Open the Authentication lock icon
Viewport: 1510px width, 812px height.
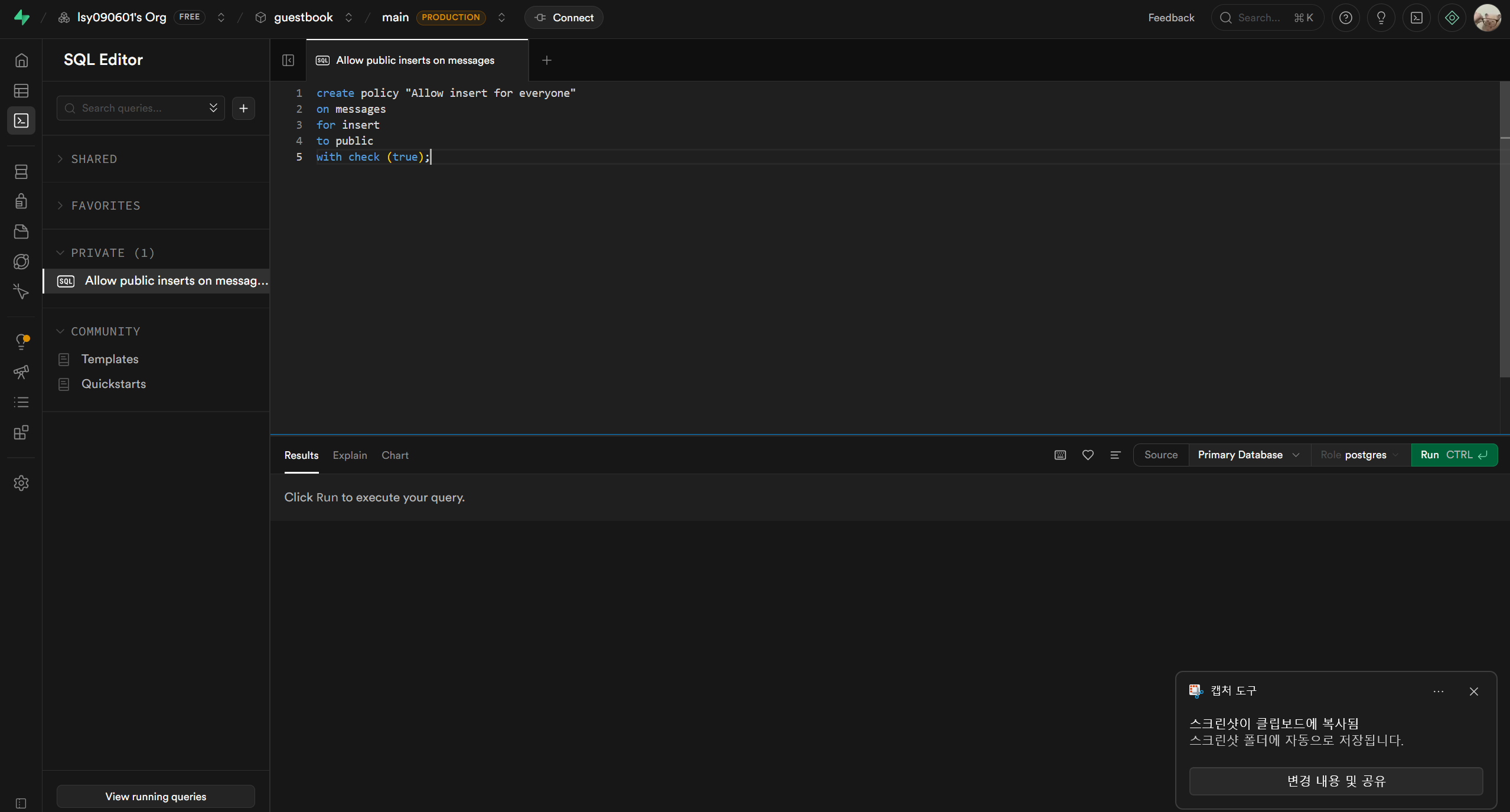[21, 201]
